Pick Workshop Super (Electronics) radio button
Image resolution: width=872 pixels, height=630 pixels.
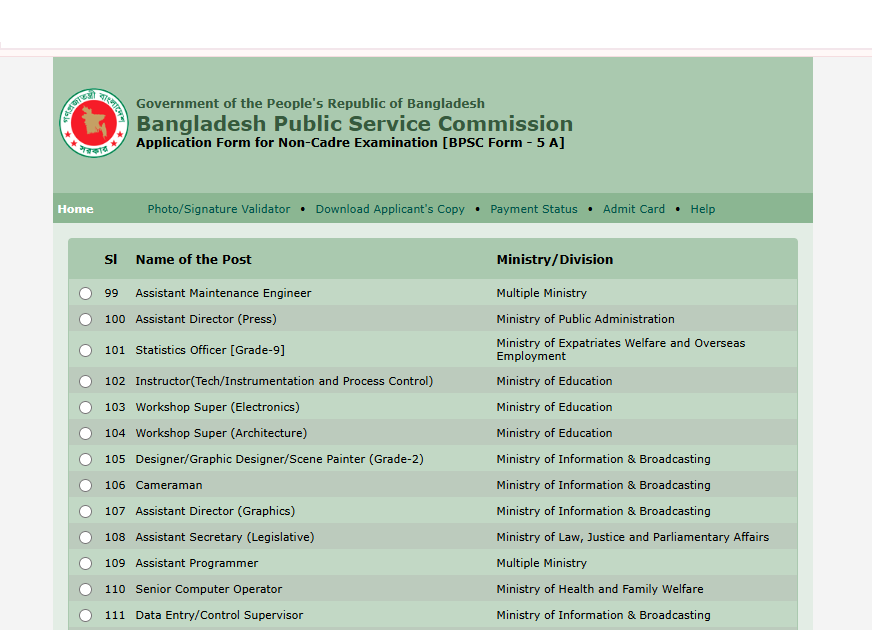[x=85, y=407]
